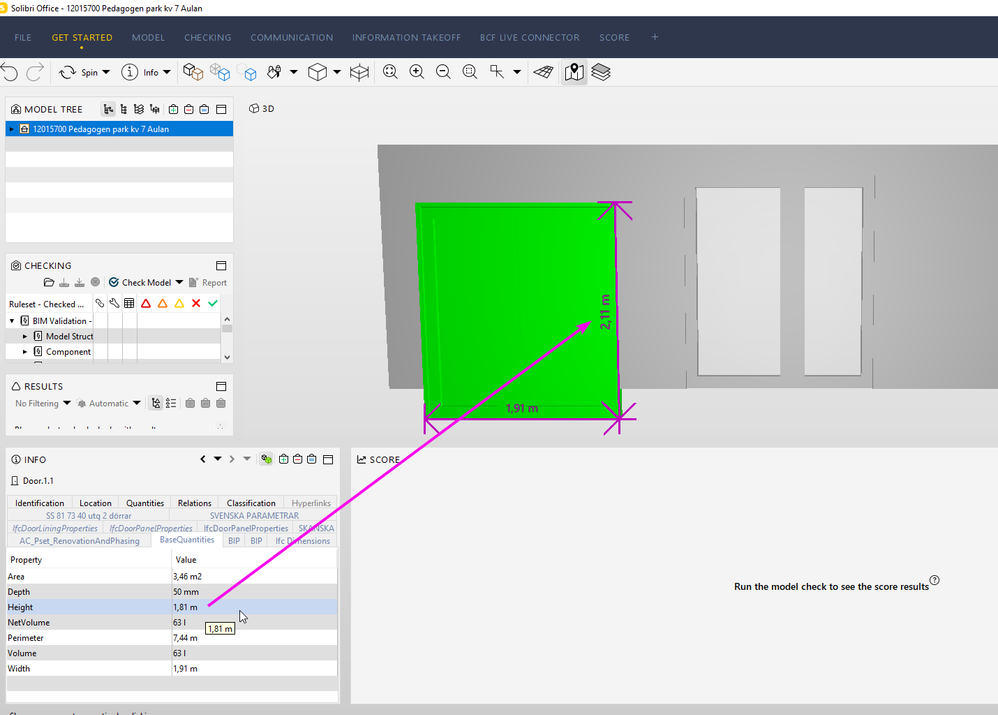Expand the Component ruleset row

(25, 351)
